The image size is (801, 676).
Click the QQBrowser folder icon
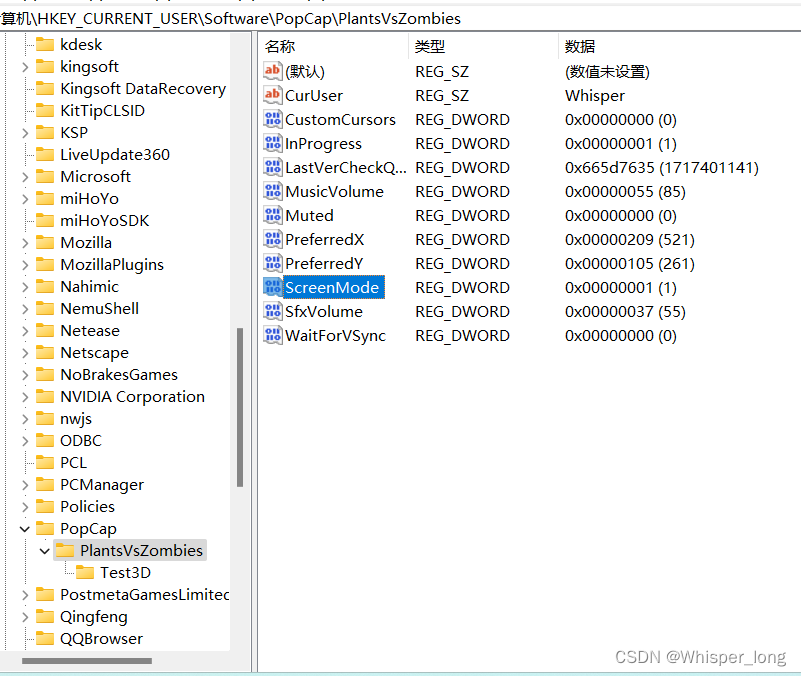[45, 639]
